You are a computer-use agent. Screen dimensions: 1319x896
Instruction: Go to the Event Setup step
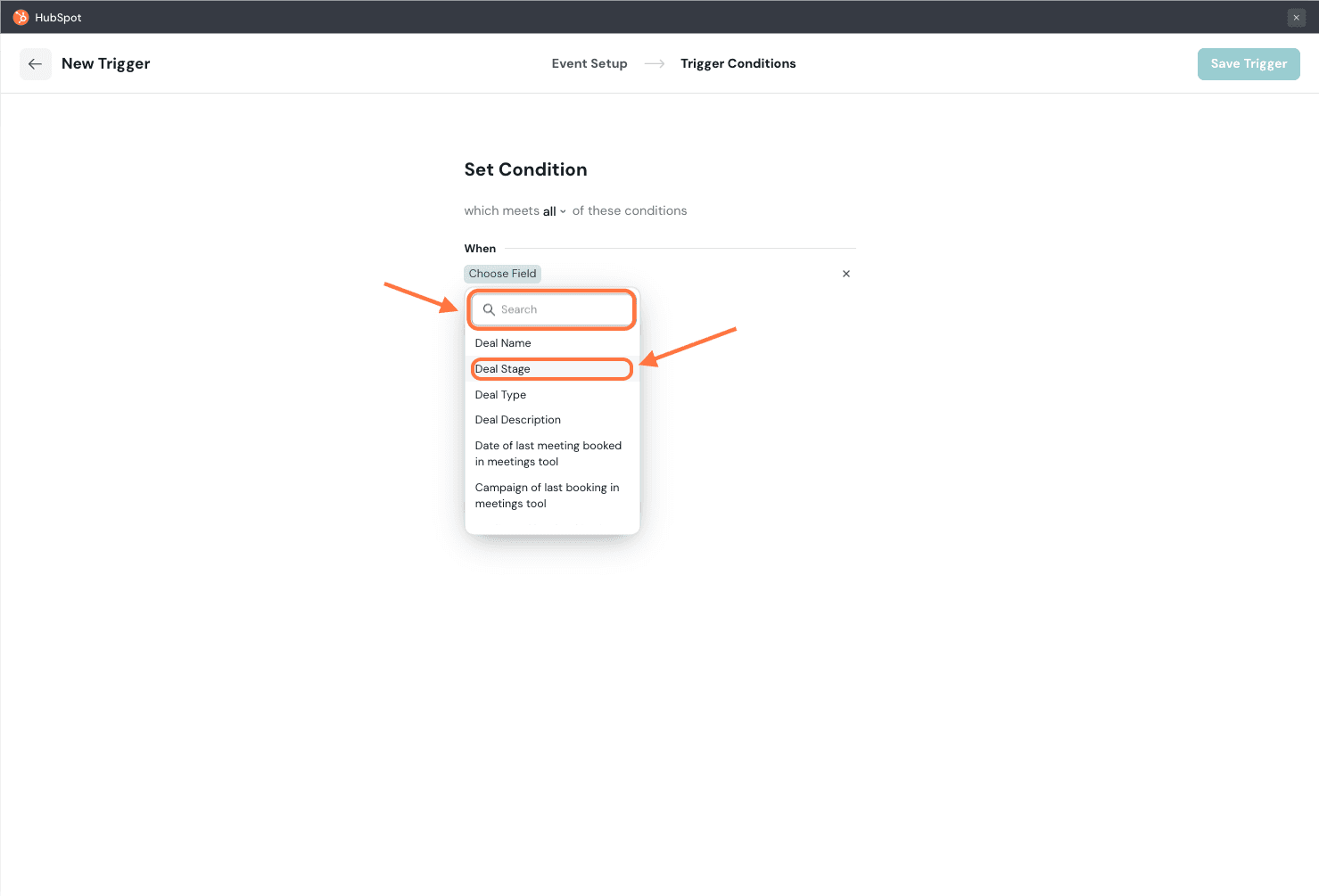[x=589, y=64]
